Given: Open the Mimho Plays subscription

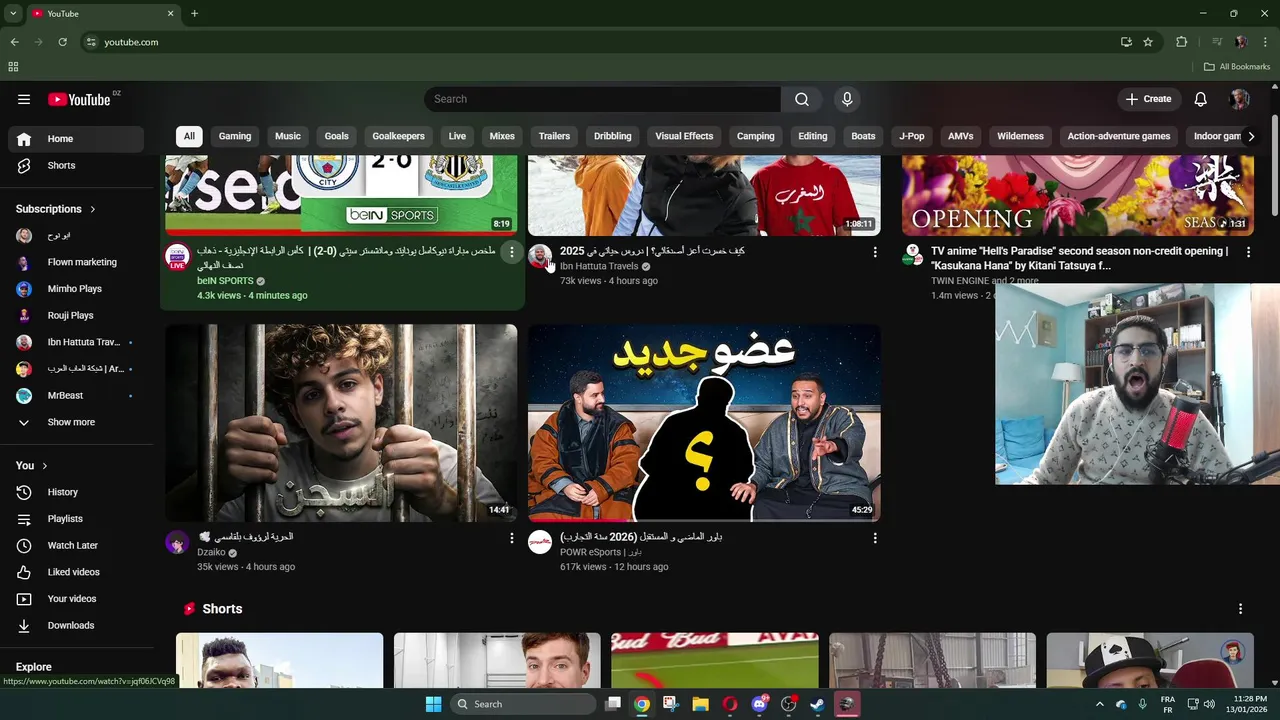Looking at the screenshot, I should click(74, 289).
